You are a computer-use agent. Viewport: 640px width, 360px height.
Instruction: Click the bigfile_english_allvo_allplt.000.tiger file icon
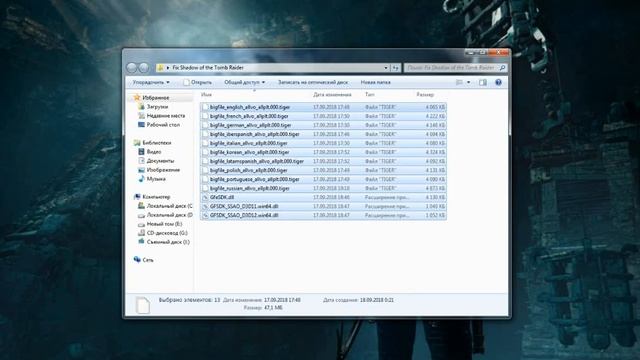(x=205, y=107)
